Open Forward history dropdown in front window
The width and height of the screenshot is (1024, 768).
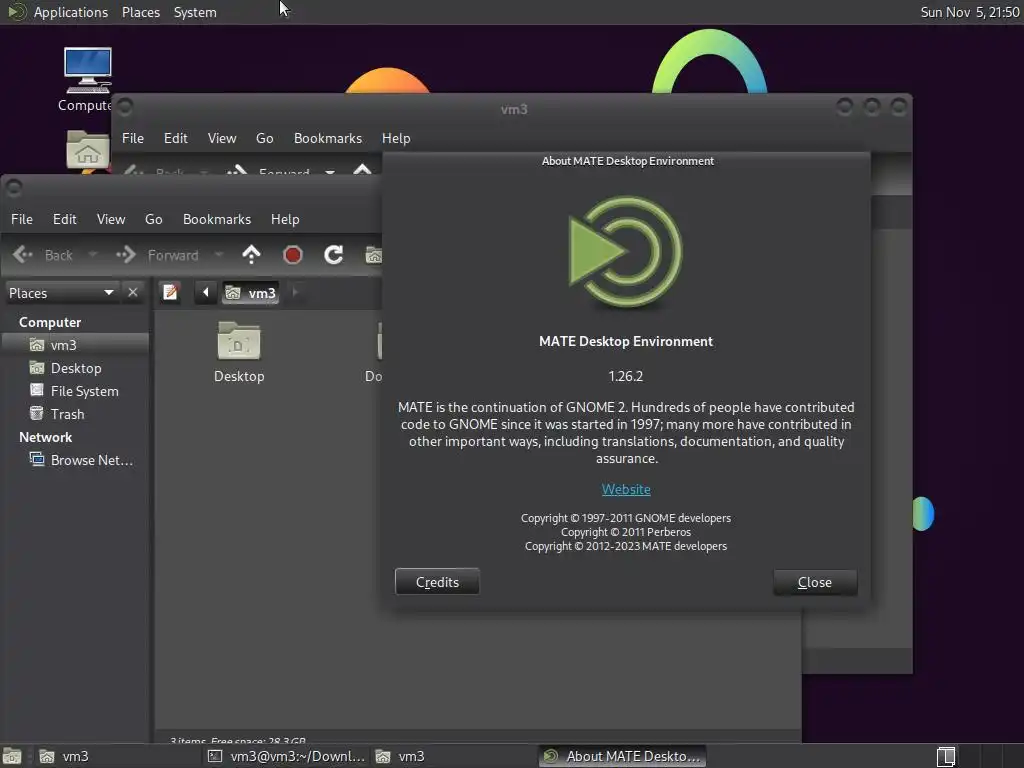click(x=219, y=255)
